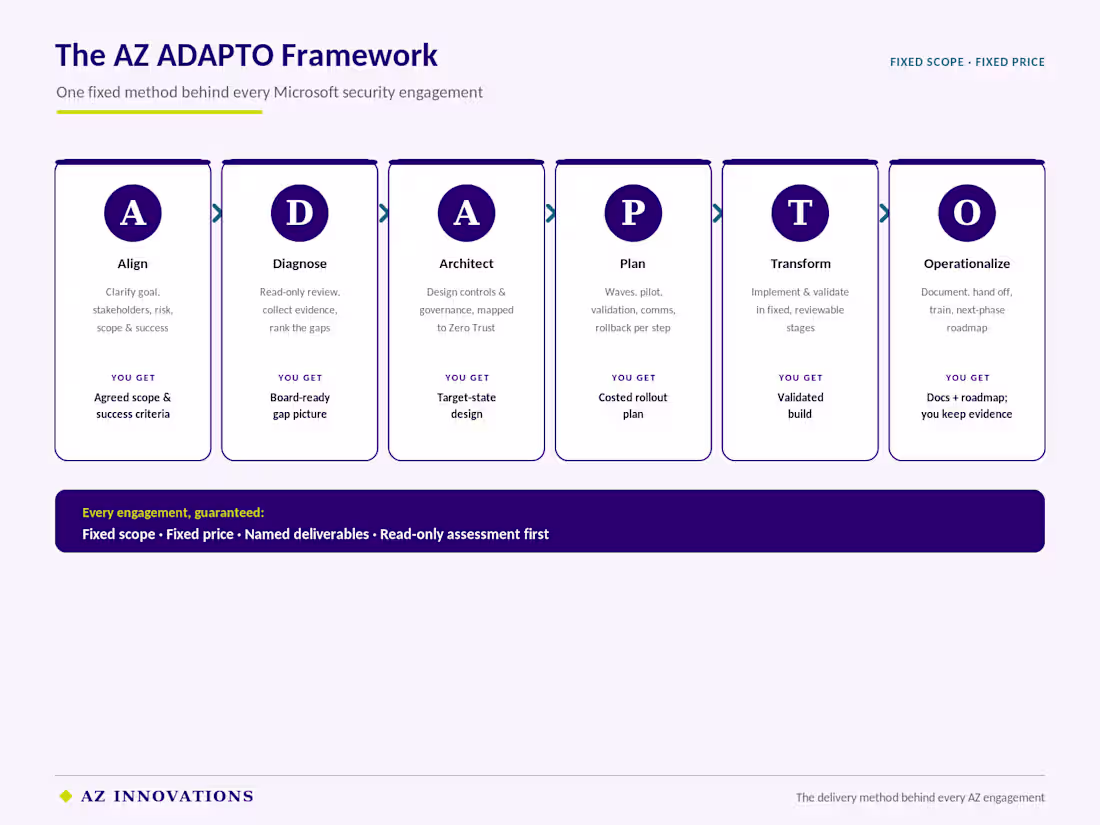The image size is (1100, 825).
Task: Click the 'Transform' card heading
Action: (x=800, y=264)
